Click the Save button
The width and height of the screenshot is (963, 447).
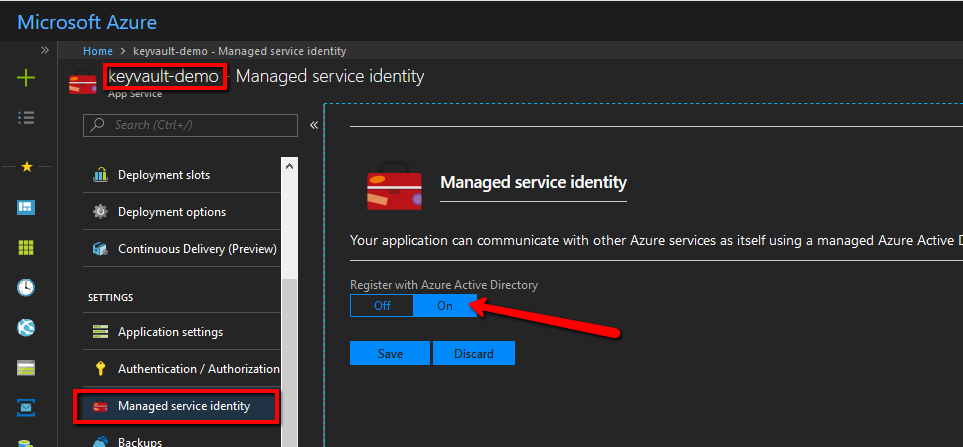click(390, 354)
